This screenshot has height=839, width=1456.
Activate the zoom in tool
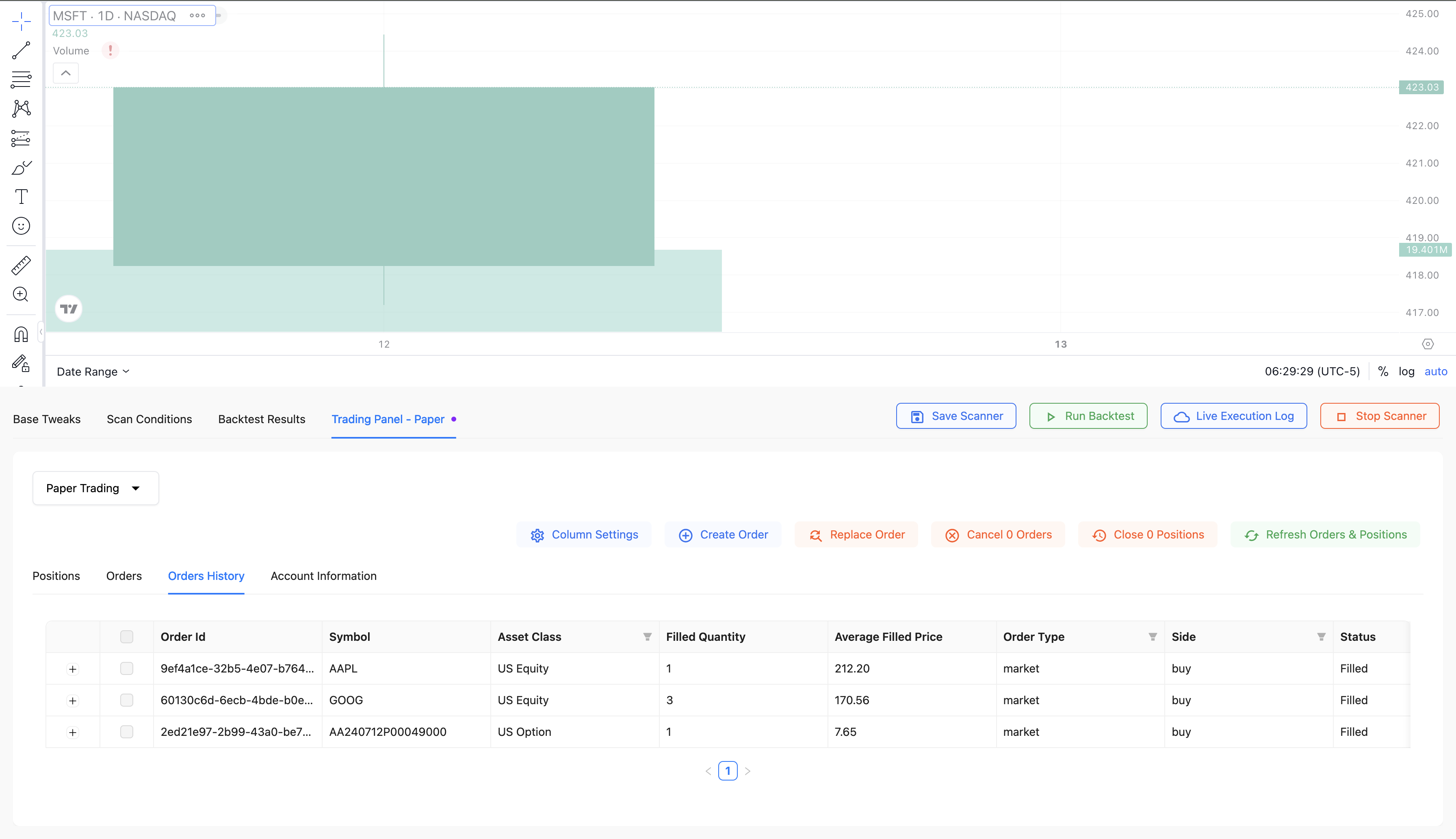click(x=21, y=295)
